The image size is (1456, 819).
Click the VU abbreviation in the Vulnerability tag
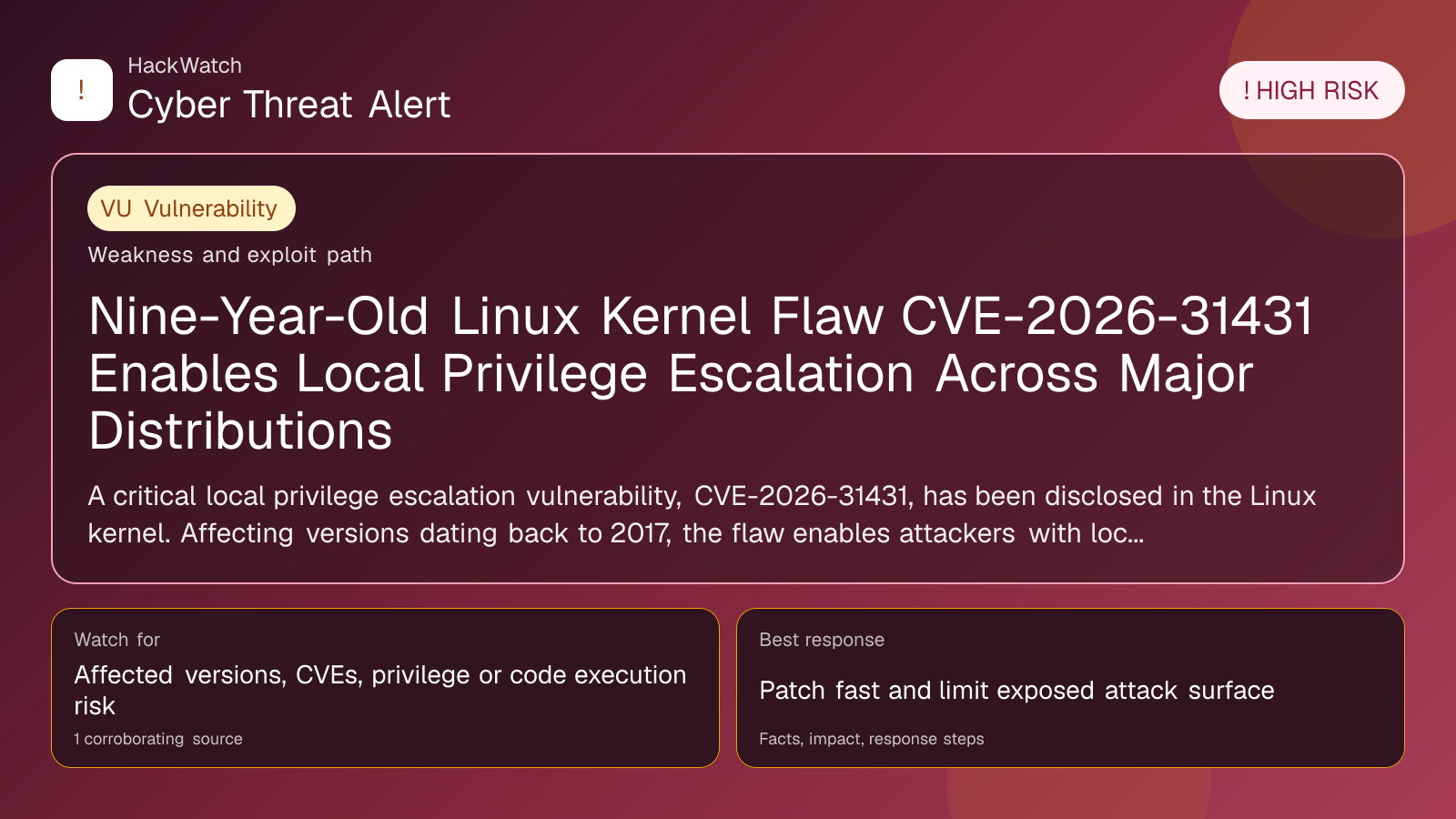116,208
